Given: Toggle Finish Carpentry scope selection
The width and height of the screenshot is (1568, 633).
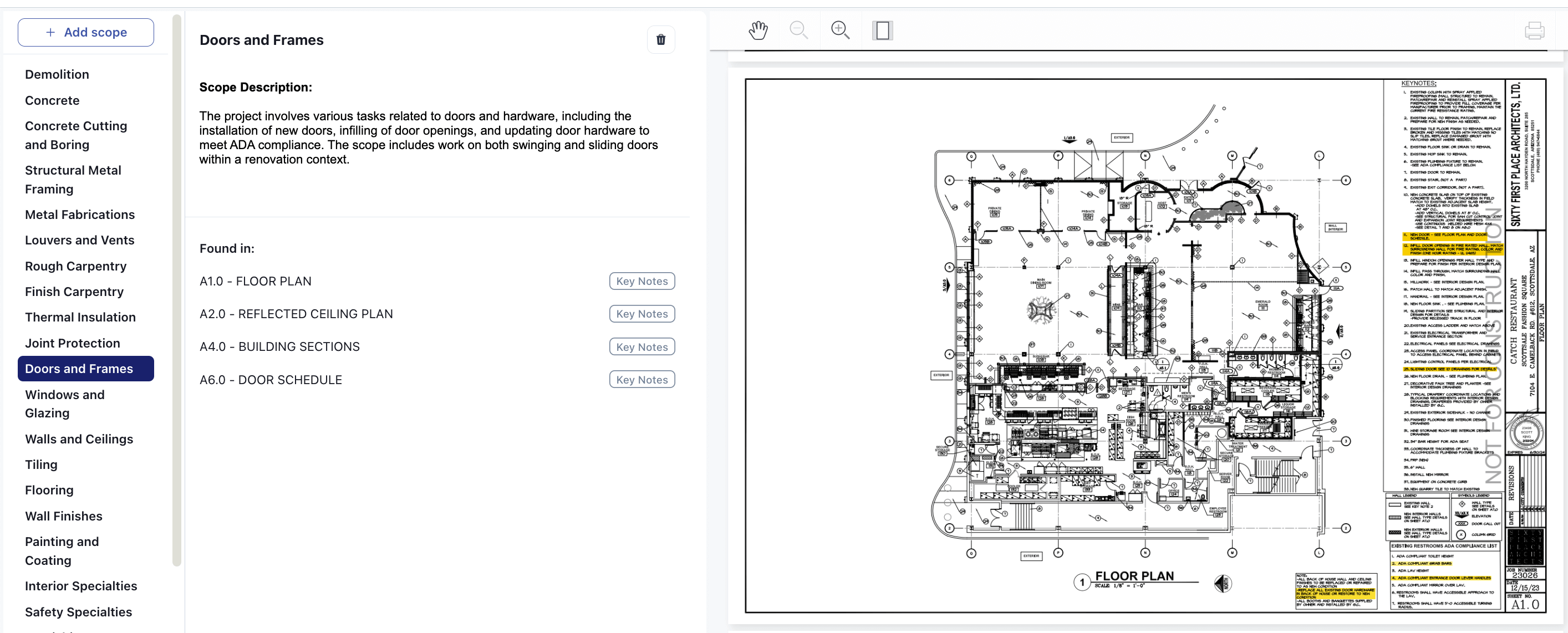Looking at the screenshot, I should pyautogui.click(x=74, y=291).
